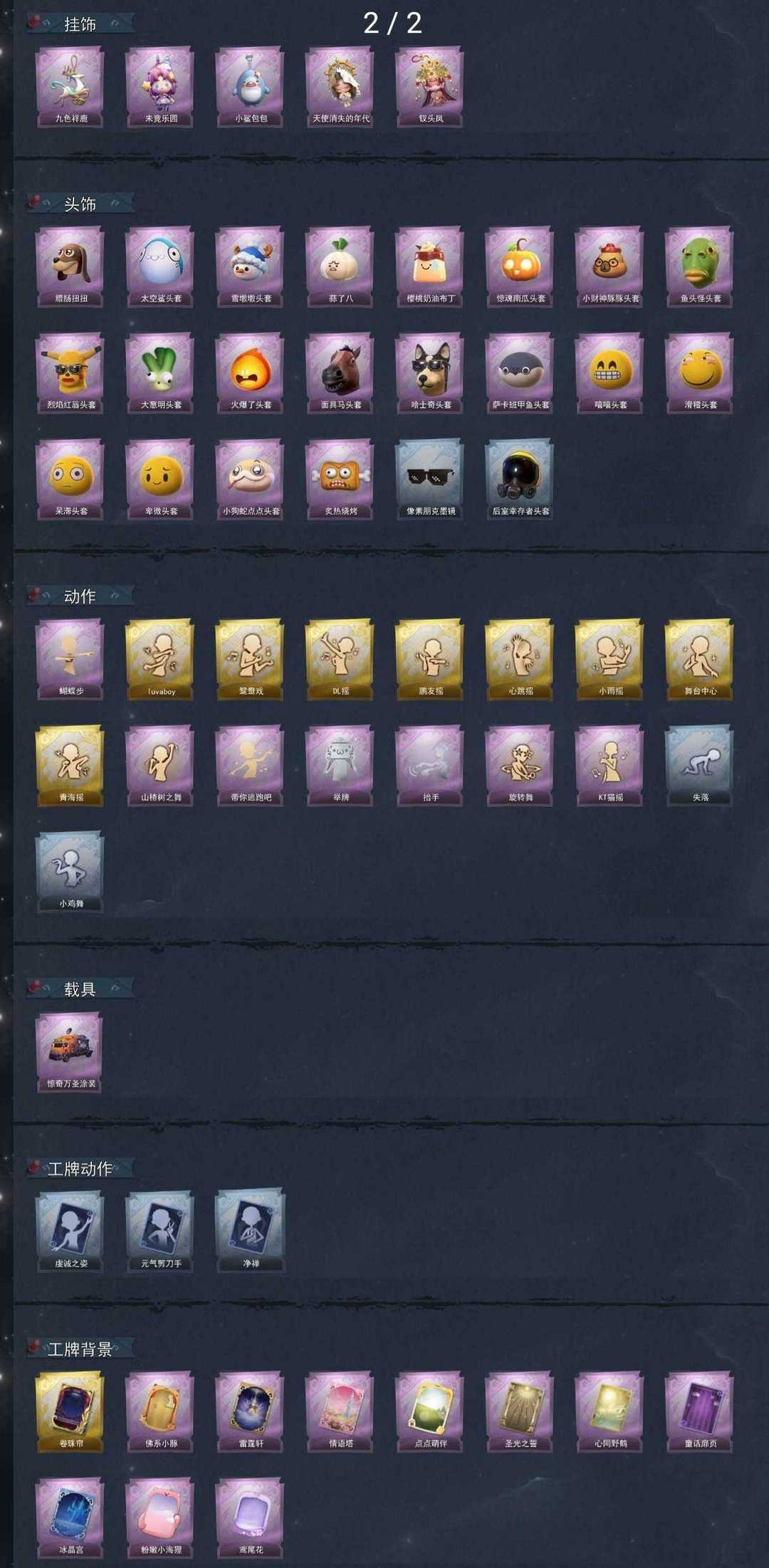Select the 九色祥鹿 pendant item
The width and height of the screenshot is (769, 1568).
pos(70,87)
